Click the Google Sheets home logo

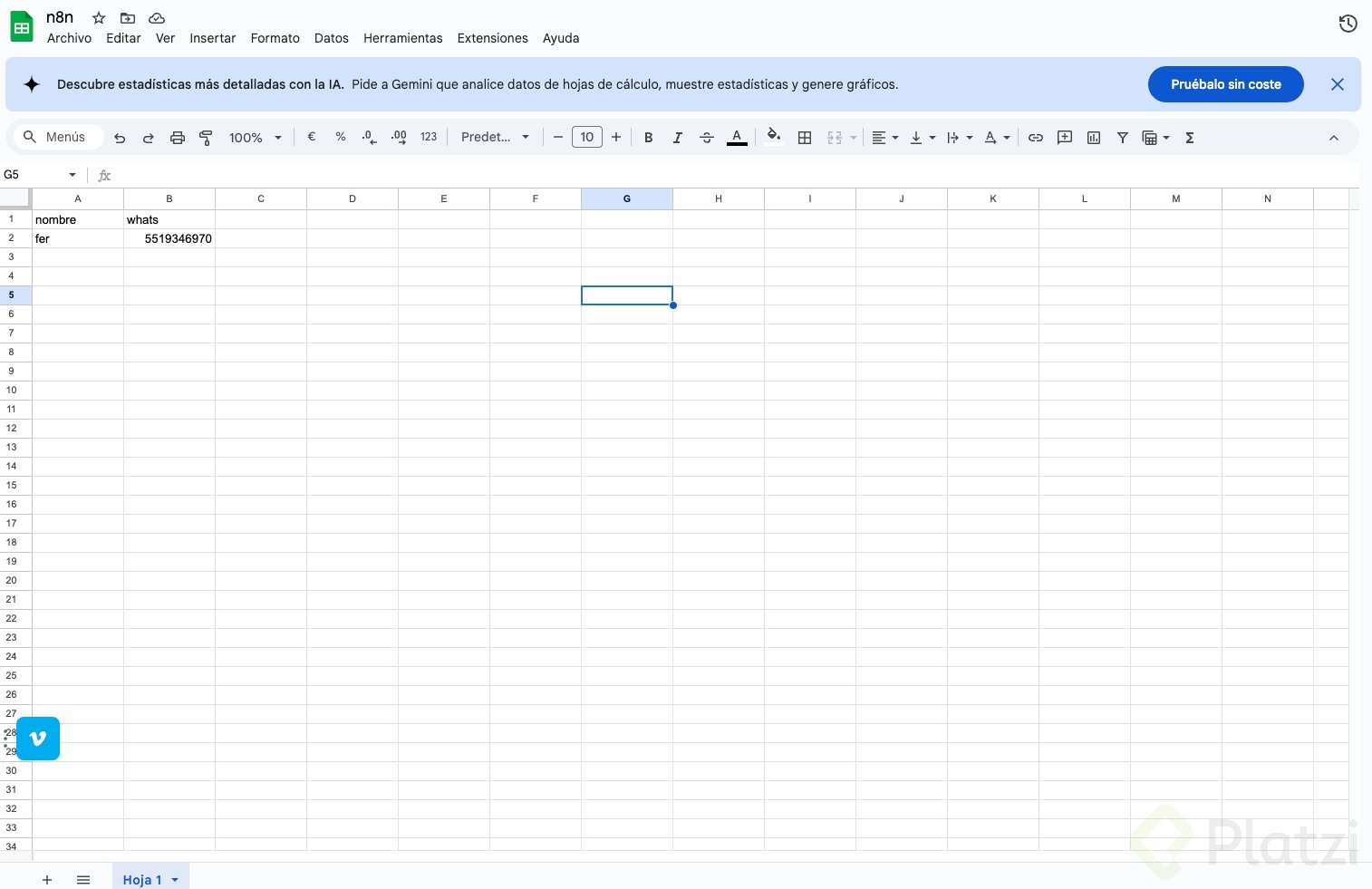(22, 27)
